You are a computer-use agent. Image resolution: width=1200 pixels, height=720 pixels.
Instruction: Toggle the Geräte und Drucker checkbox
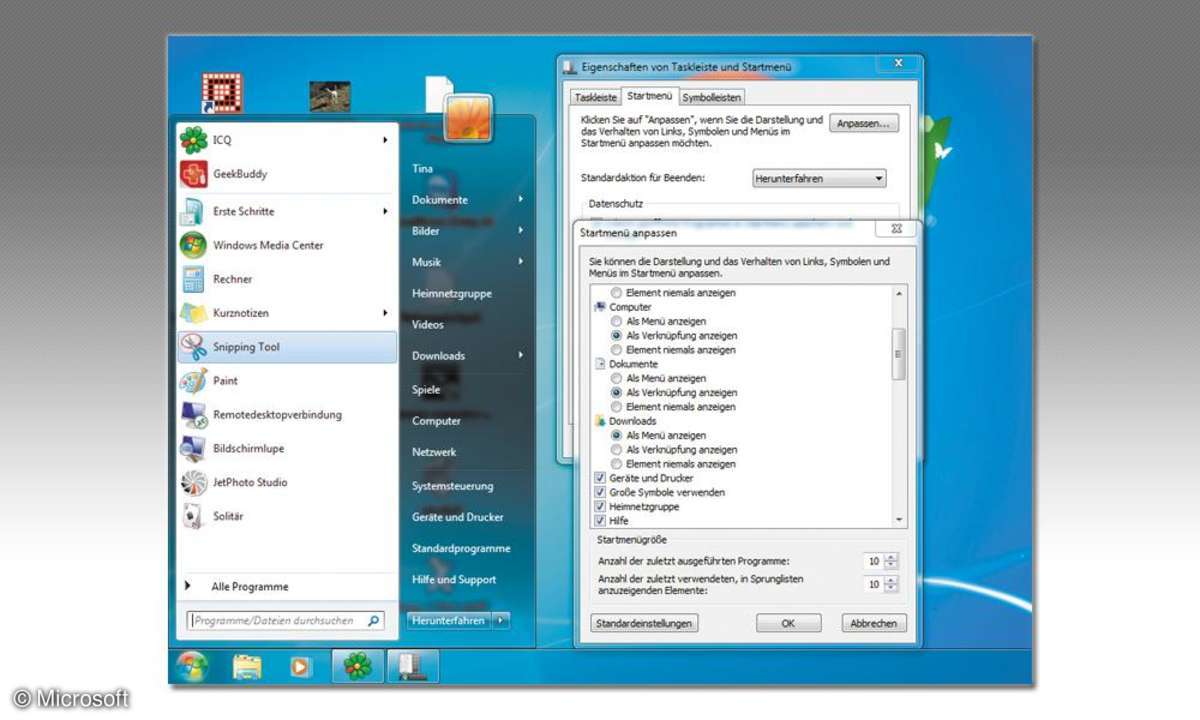(600, 478)
